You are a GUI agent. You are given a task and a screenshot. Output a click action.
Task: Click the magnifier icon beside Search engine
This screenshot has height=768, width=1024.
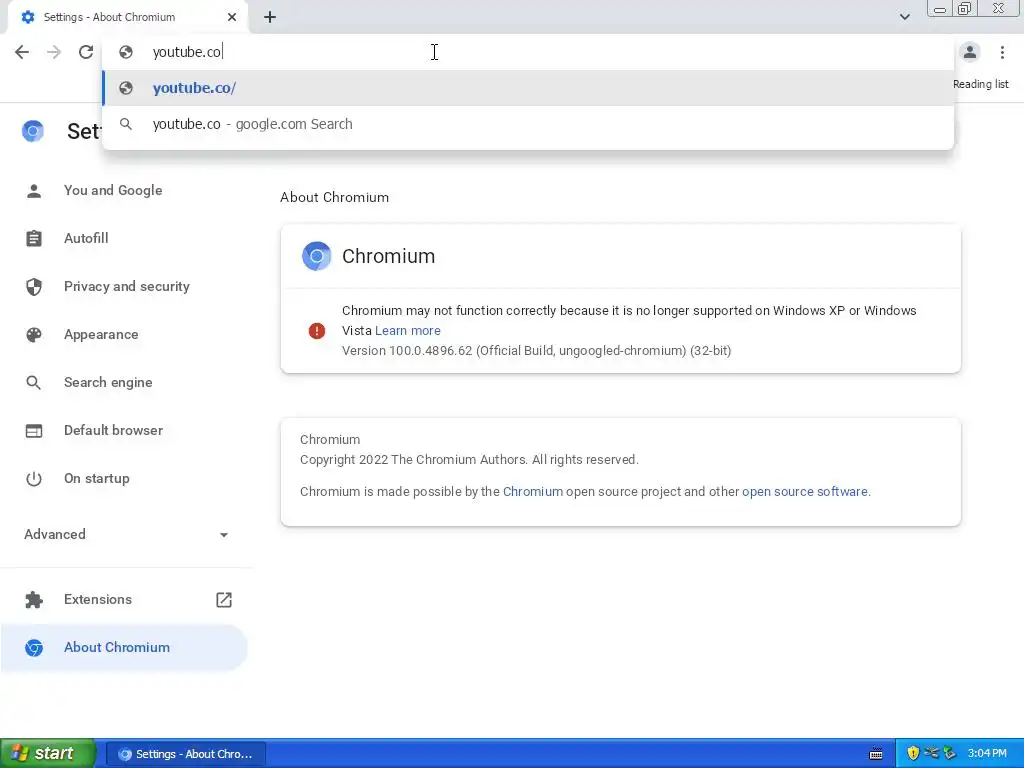[x=34, y=383]
